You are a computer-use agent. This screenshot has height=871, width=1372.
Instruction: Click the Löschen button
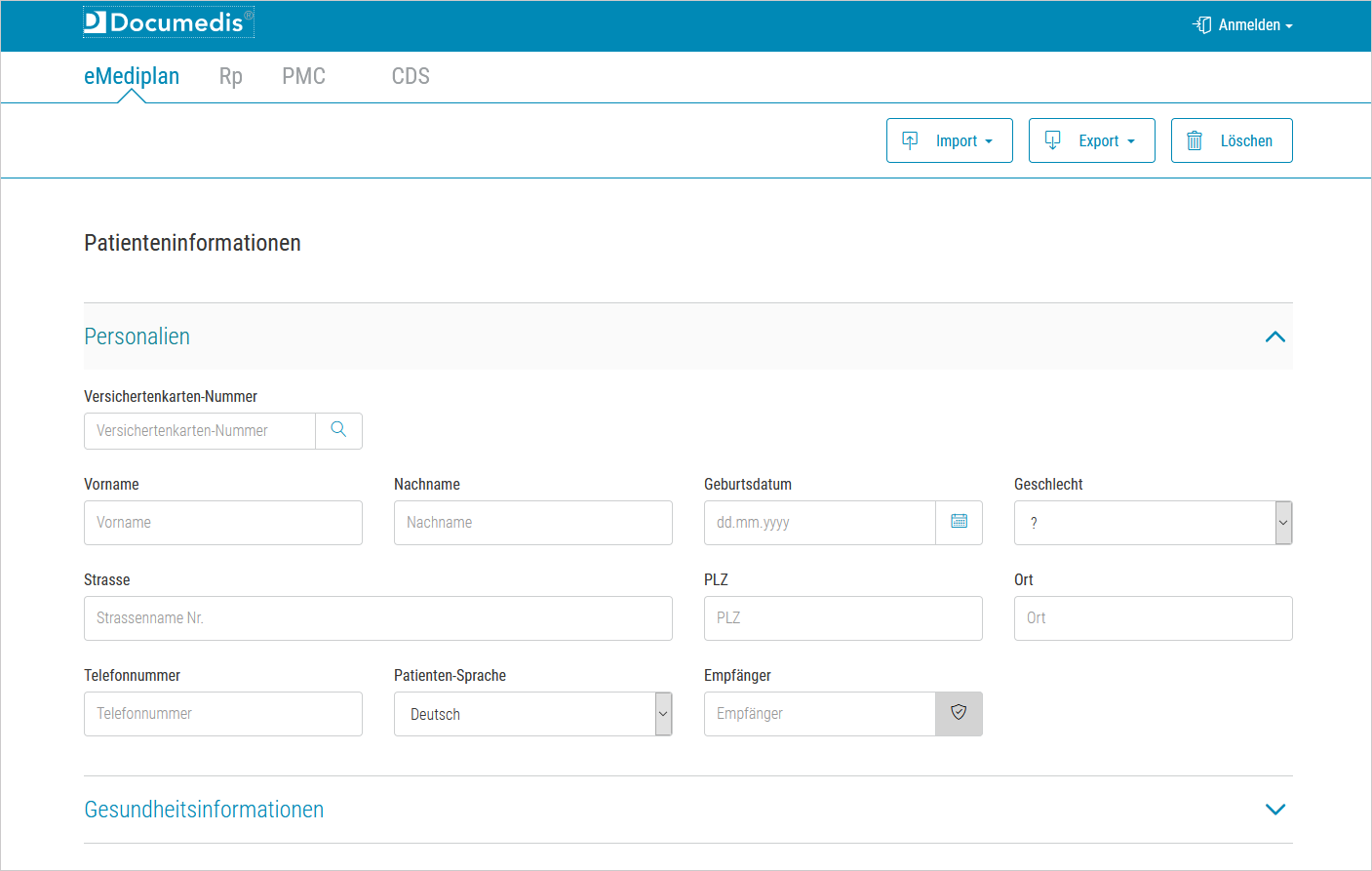1232,139
